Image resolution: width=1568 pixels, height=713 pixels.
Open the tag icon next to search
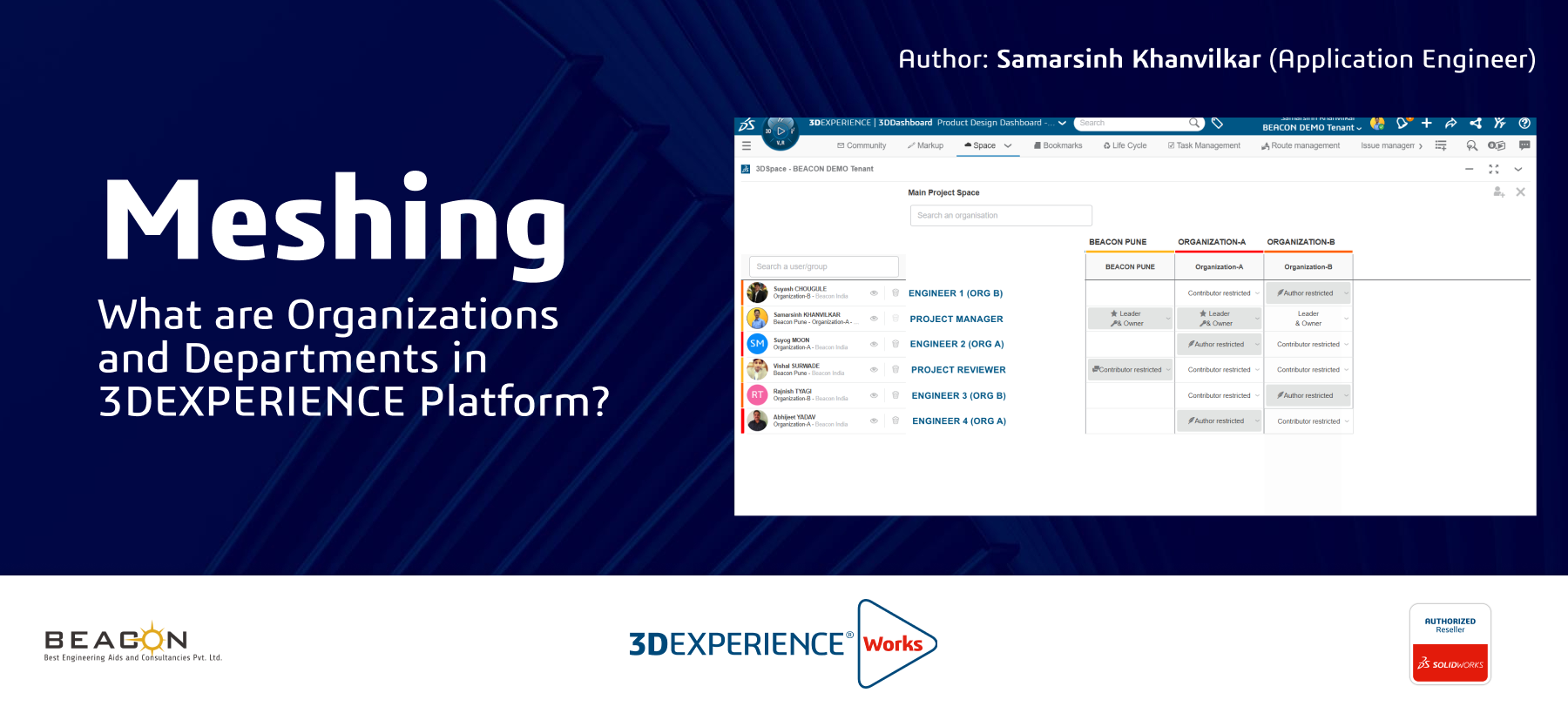pos(1218,124)
